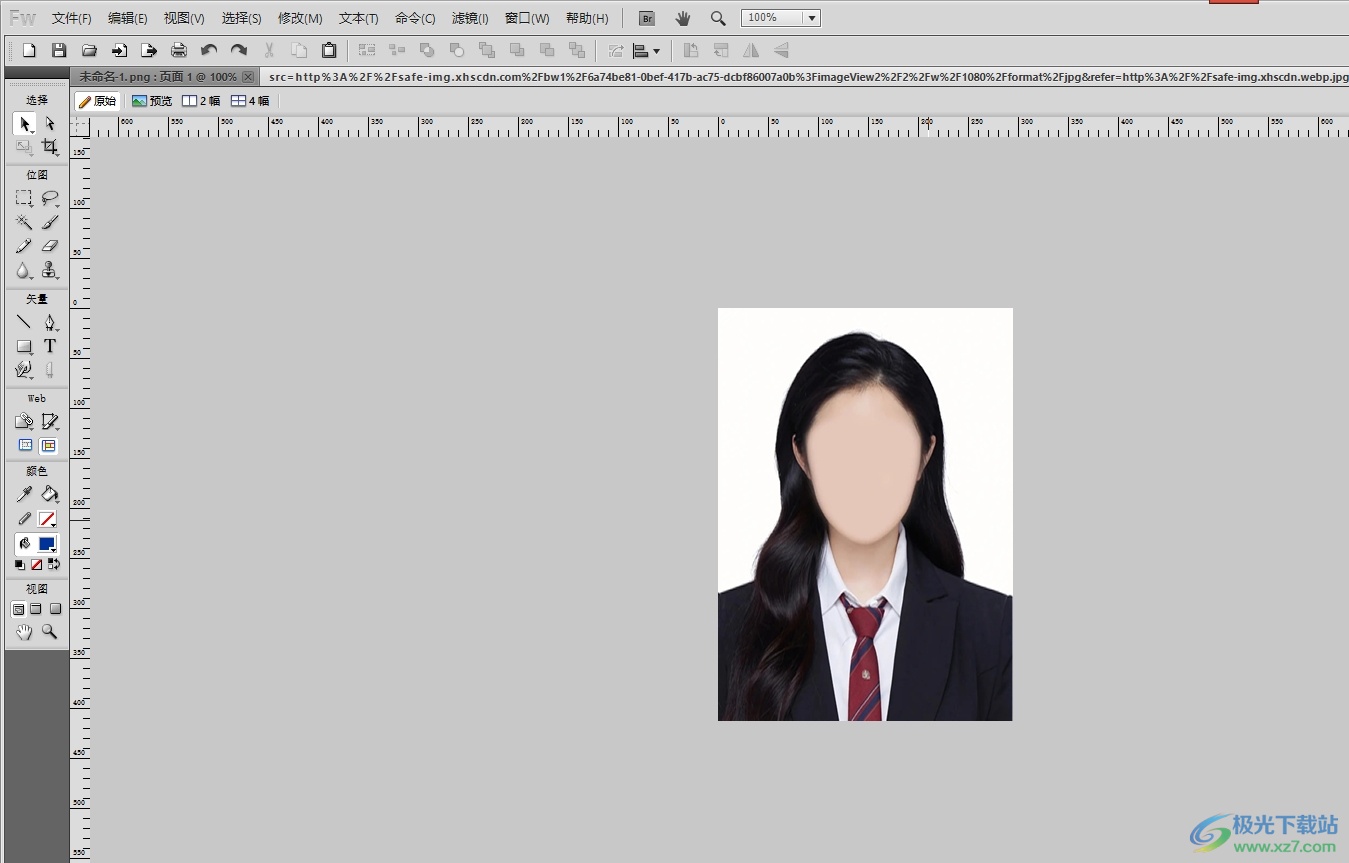Select the Rectangle shape tool

coord(25,346)
